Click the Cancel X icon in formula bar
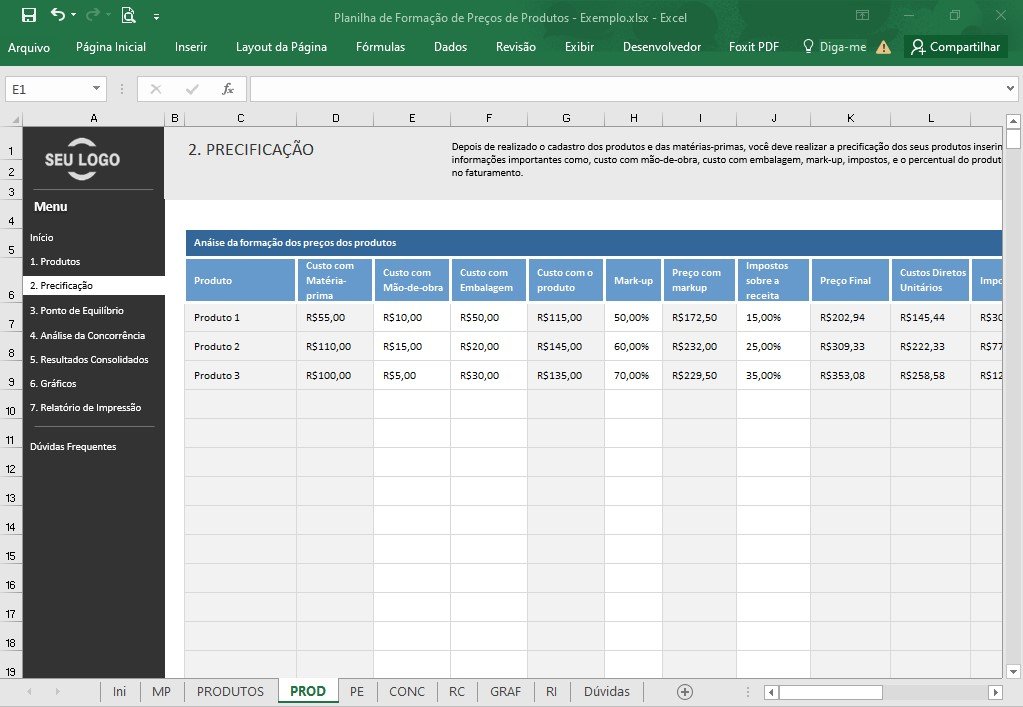 (155, 89)
